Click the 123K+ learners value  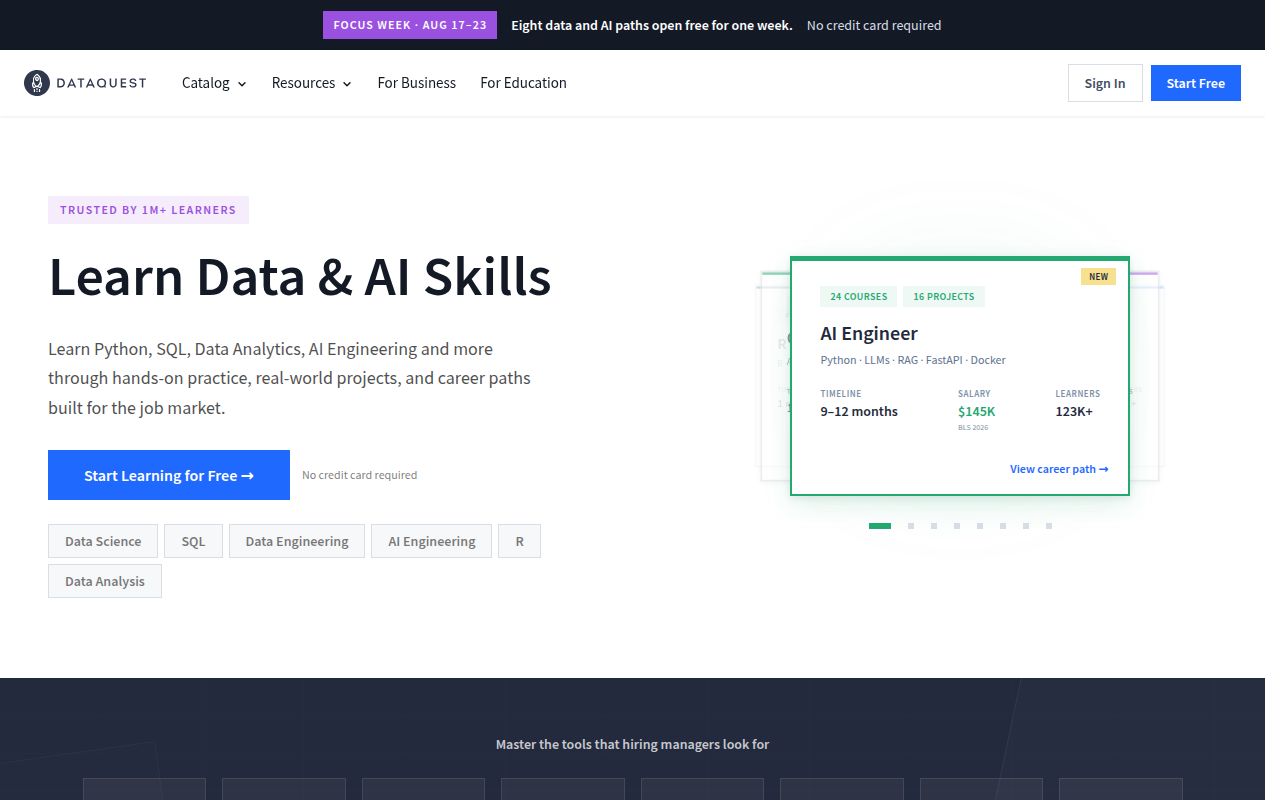[x=1074, y=411]
